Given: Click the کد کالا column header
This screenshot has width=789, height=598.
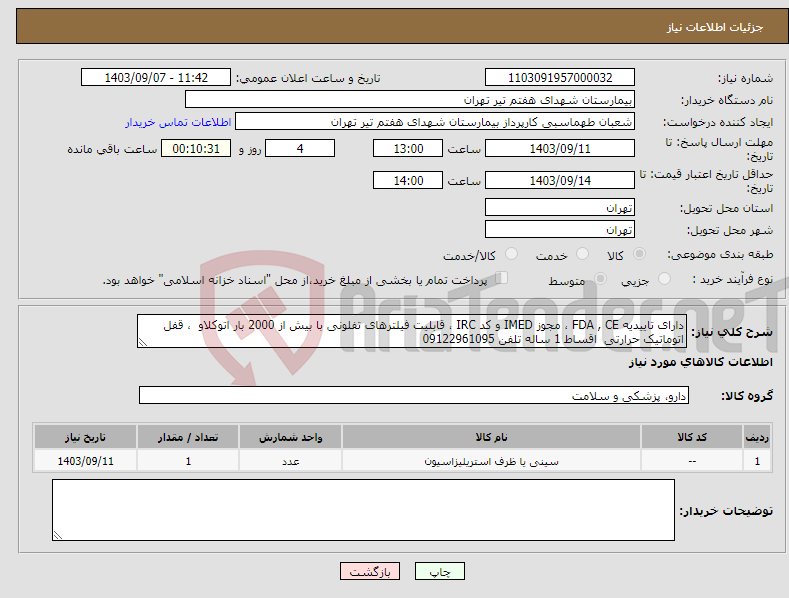Looking at the screenshot, I should 692,437.
